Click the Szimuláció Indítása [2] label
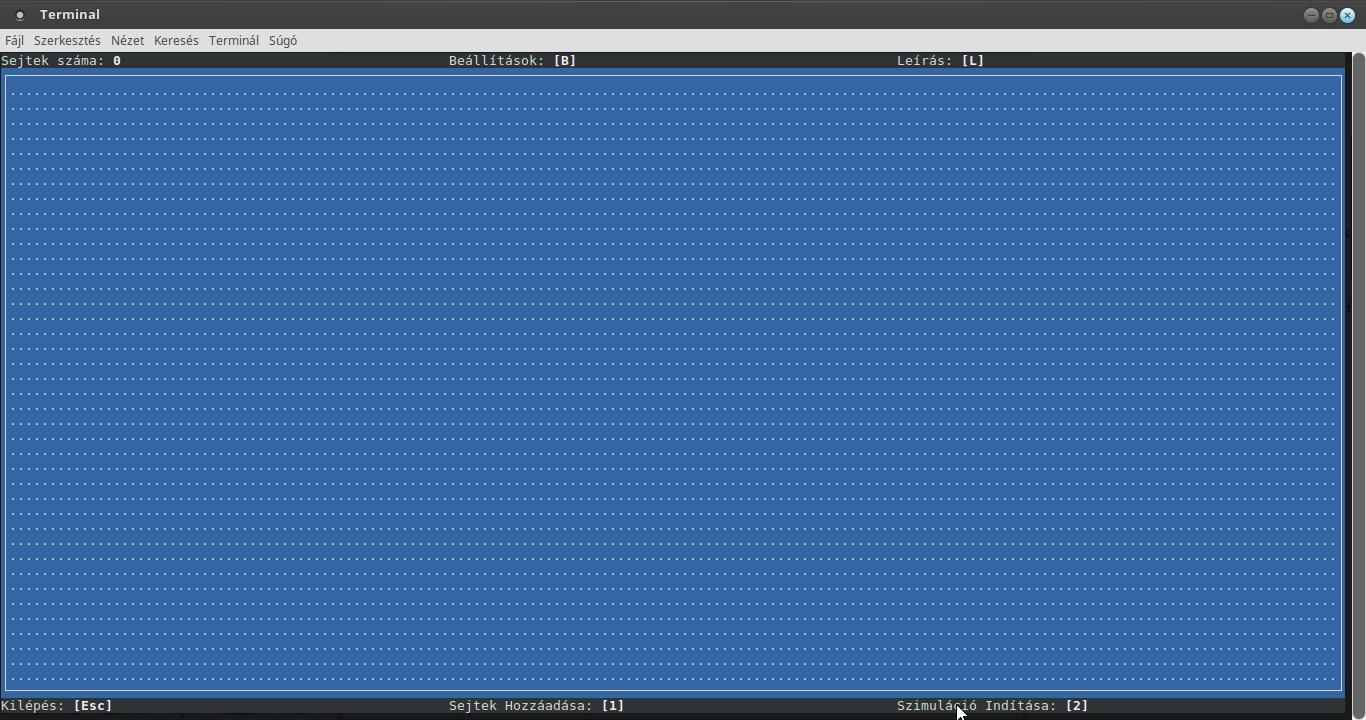1366x720 pixels. pos(993,706)
